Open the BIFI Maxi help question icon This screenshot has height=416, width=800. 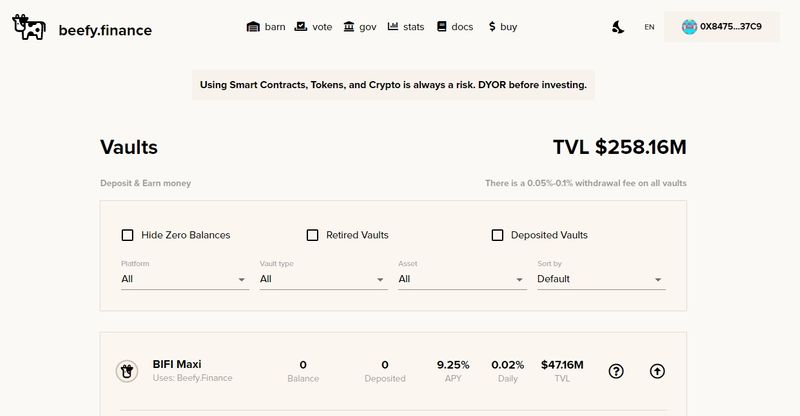pyautogui.click(x=616, y=371)
